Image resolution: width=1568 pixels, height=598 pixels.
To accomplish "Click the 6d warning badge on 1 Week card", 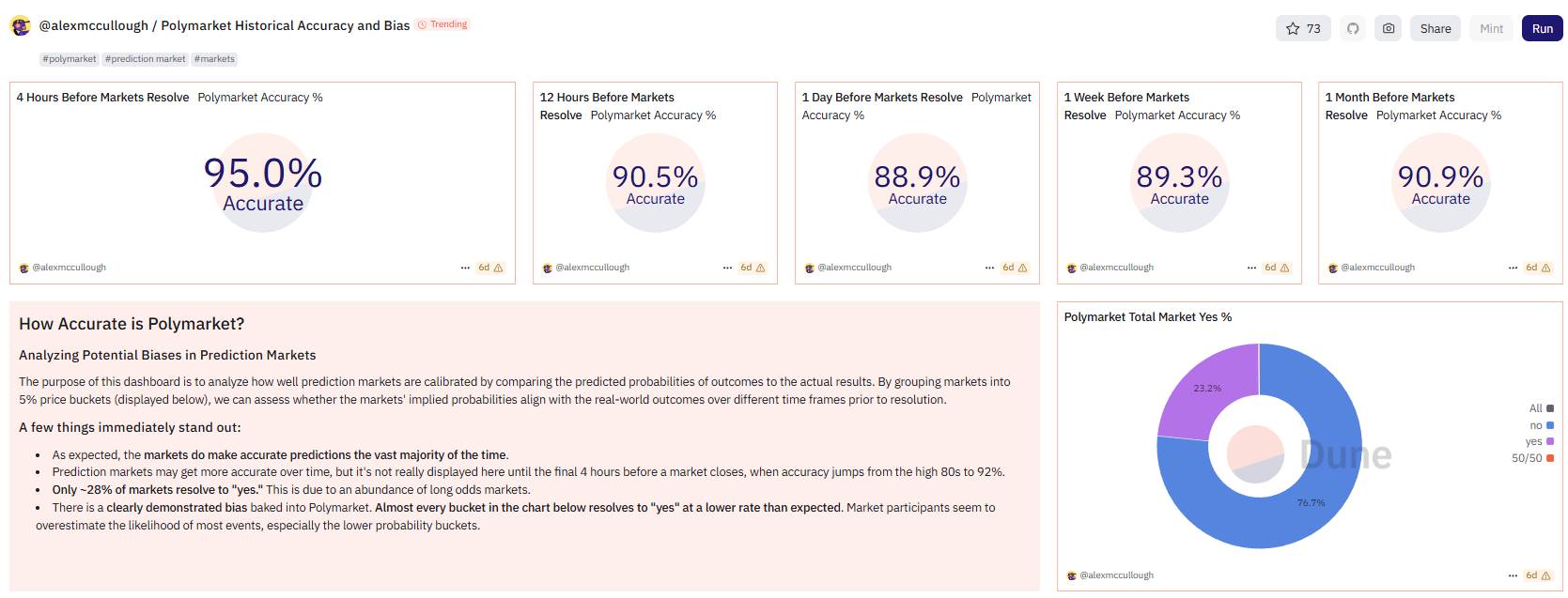I will 1277,268.
